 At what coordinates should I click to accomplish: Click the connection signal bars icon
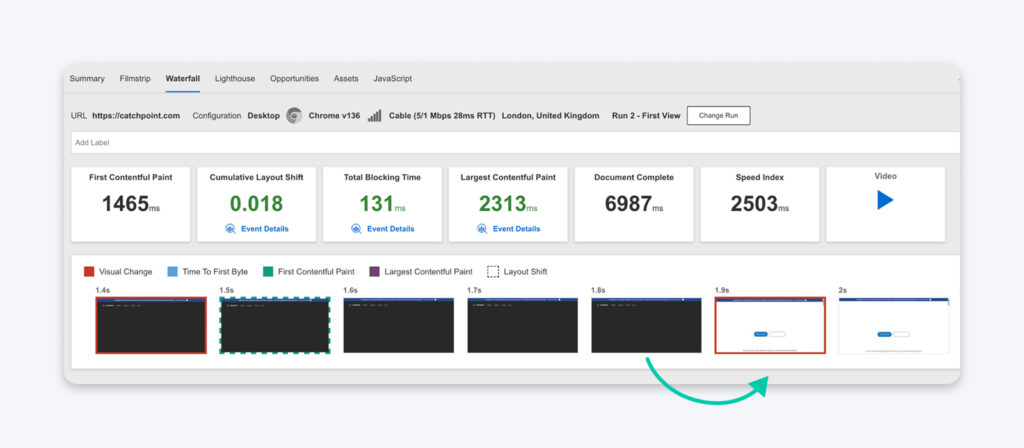click(x=374, y=116)
